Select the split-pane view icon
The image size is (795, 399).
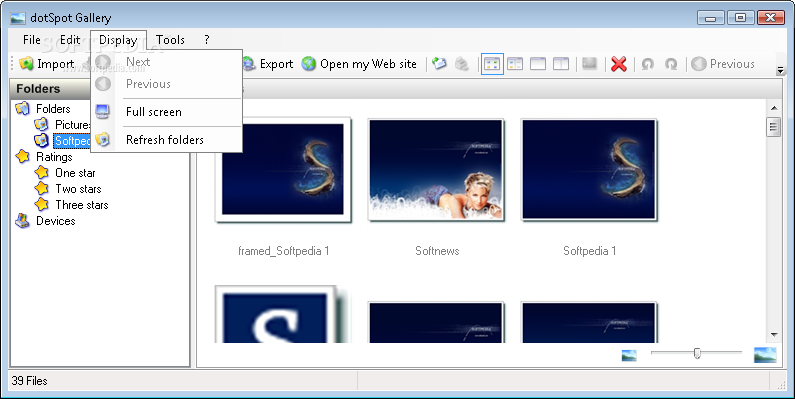click(x=561, y=64)
